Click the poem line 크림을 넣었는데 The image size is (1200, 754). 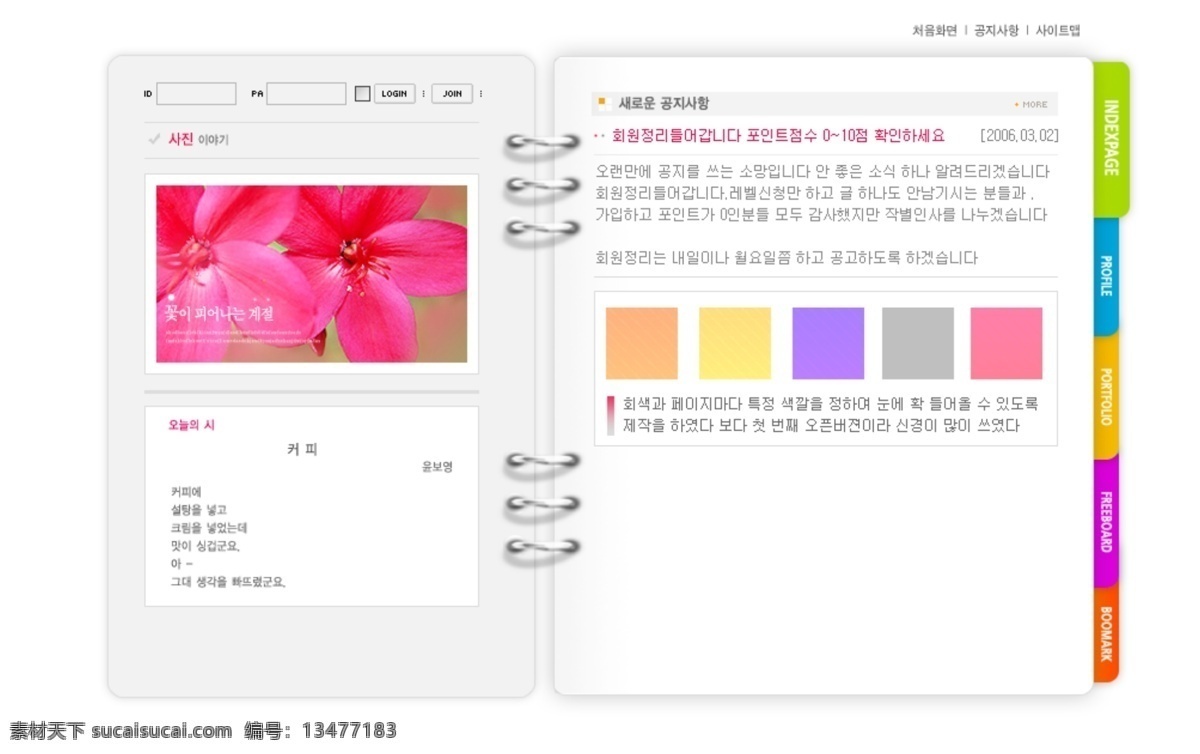pyautogui.click(x=209, y=527)
